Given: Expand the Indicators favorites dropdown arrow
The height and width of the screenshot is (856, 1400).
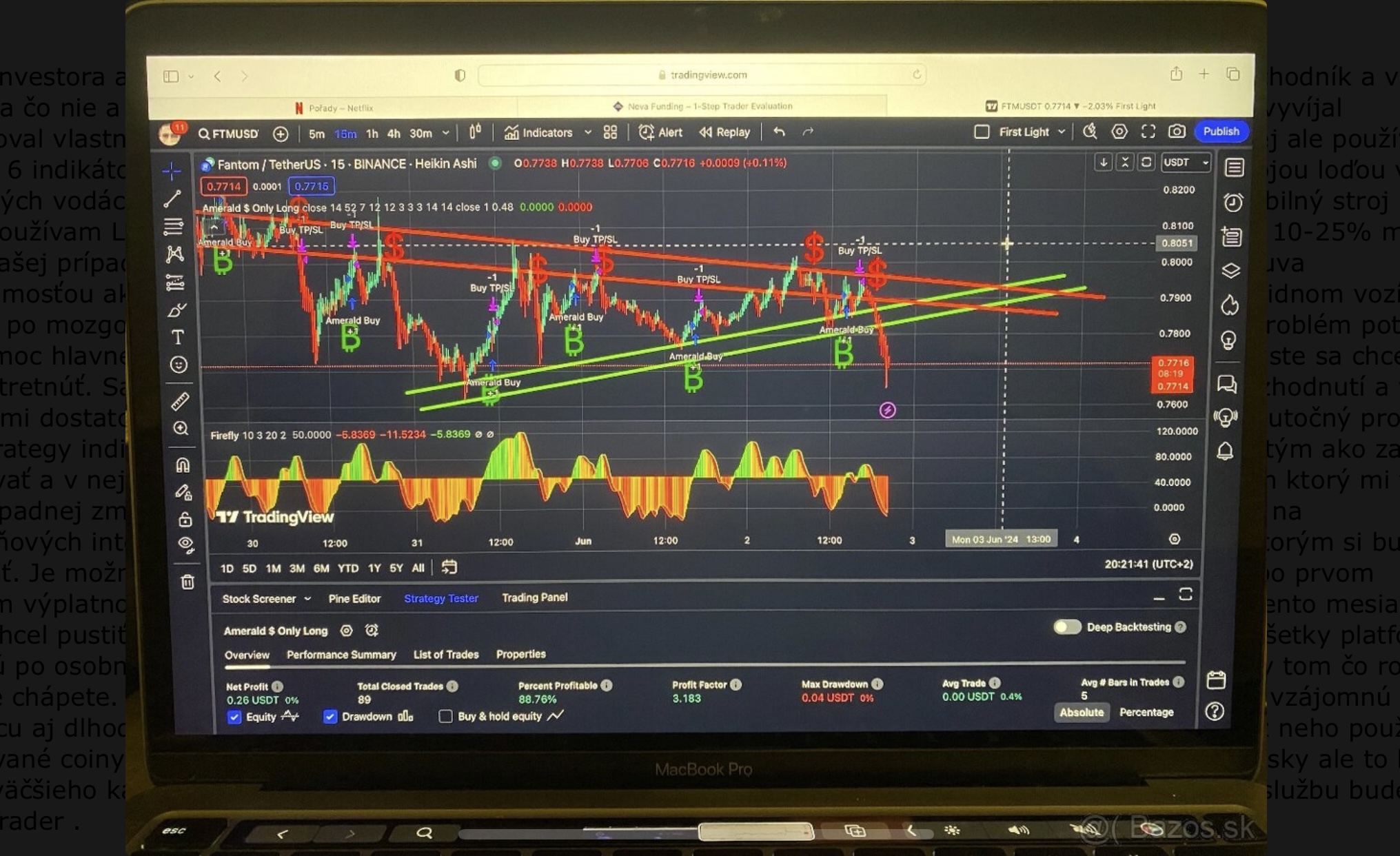Looking at the screenshot, I should click(587, 132).
